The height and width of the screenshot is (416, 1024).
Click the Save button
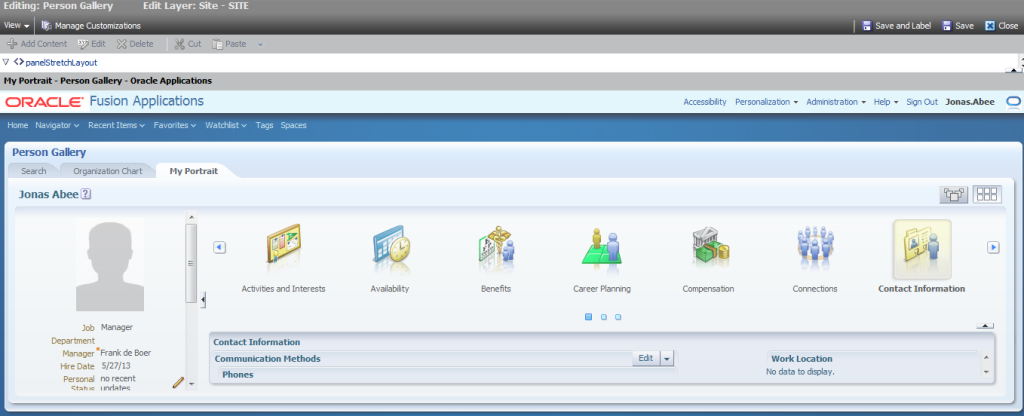(958, 26)
